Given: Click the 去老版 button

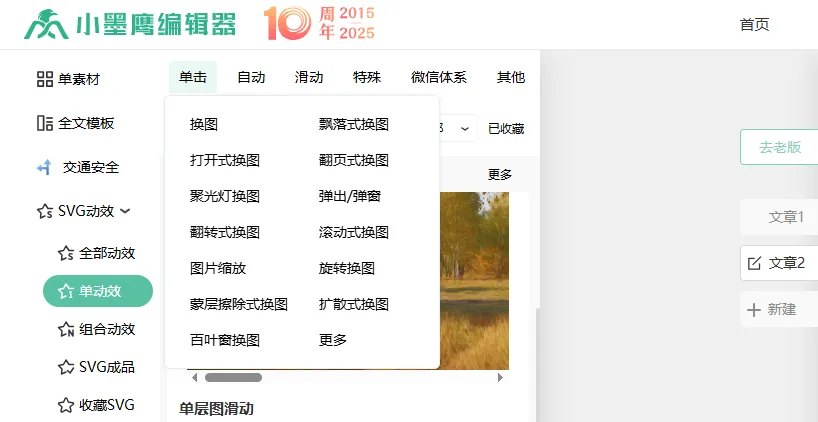Looking at the screenshot, I should 779,147.
